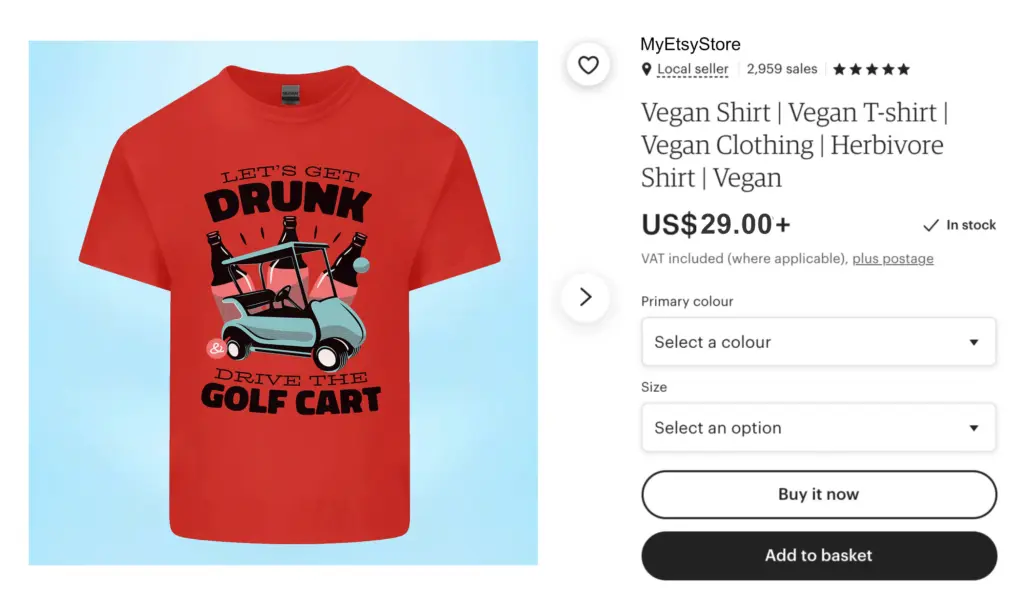Open the Primary colour dropdown arrow

point(974,342)
